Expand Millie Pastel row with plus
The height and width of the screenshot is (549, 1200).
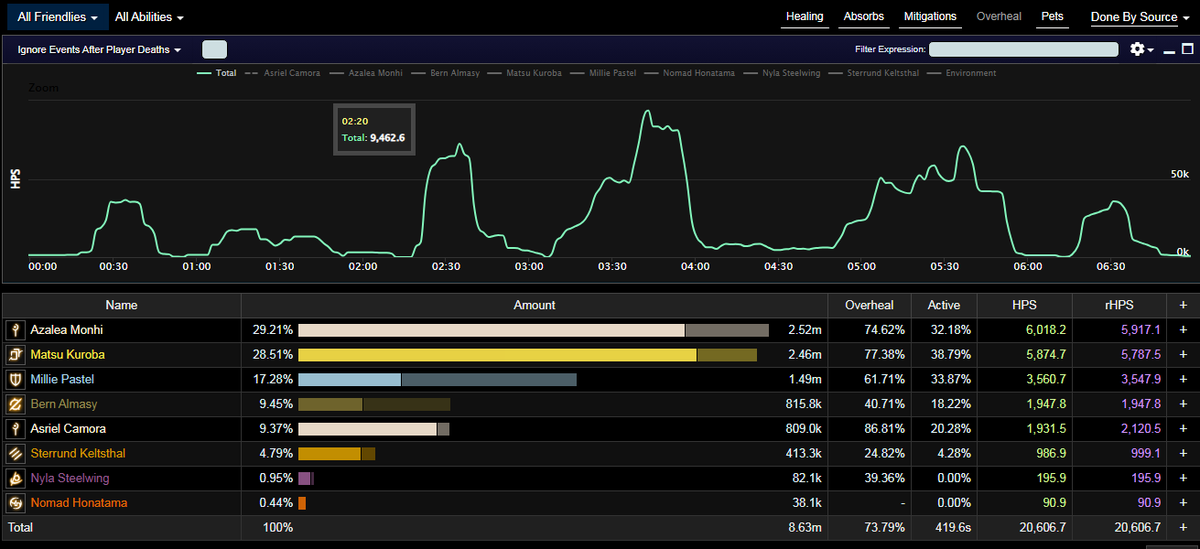click(1184, 379)
